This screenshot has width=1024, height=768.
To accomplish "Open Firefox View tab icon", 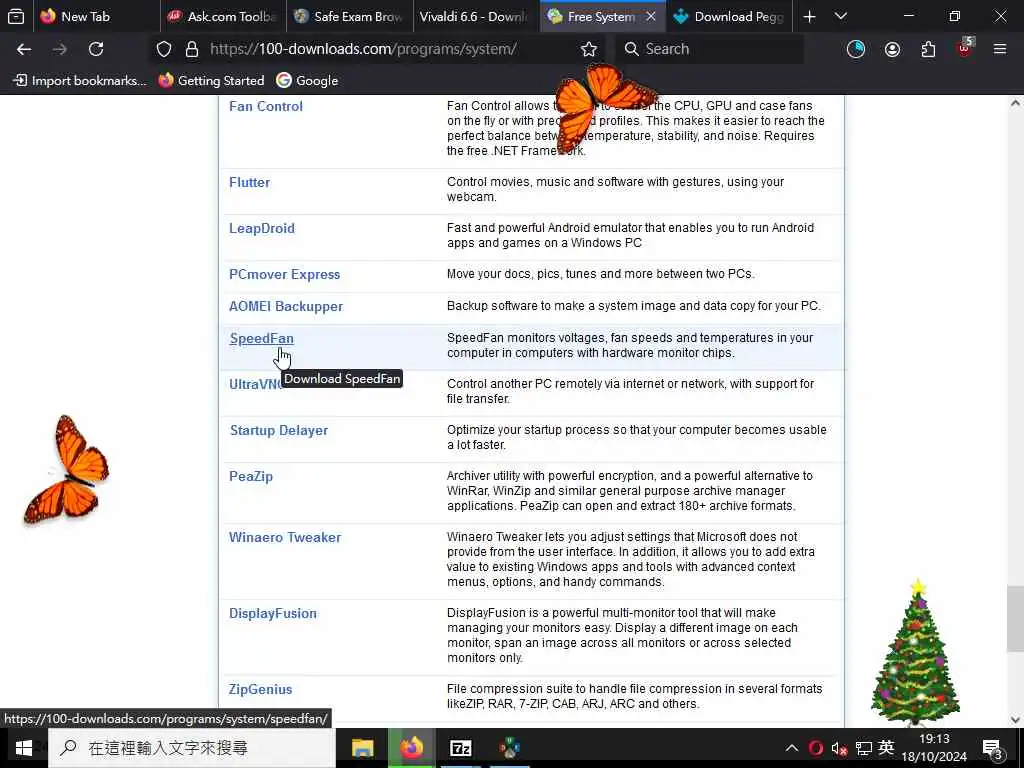I will pos(16,16).
